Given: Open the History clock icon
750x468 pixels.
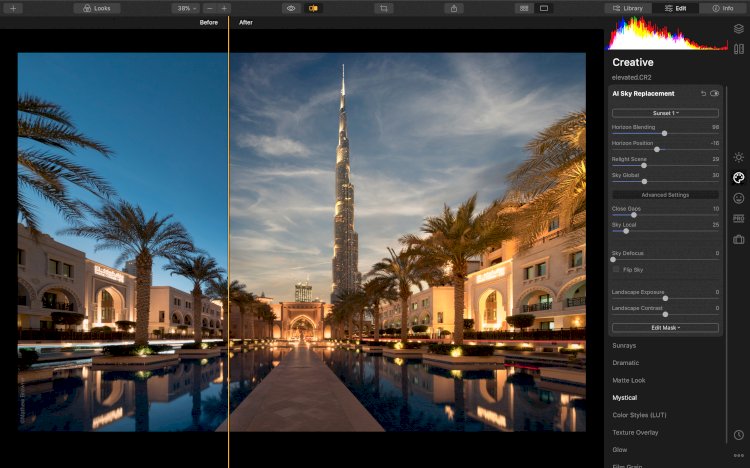Looking at the screenshot, I should (x=739, y=435).
